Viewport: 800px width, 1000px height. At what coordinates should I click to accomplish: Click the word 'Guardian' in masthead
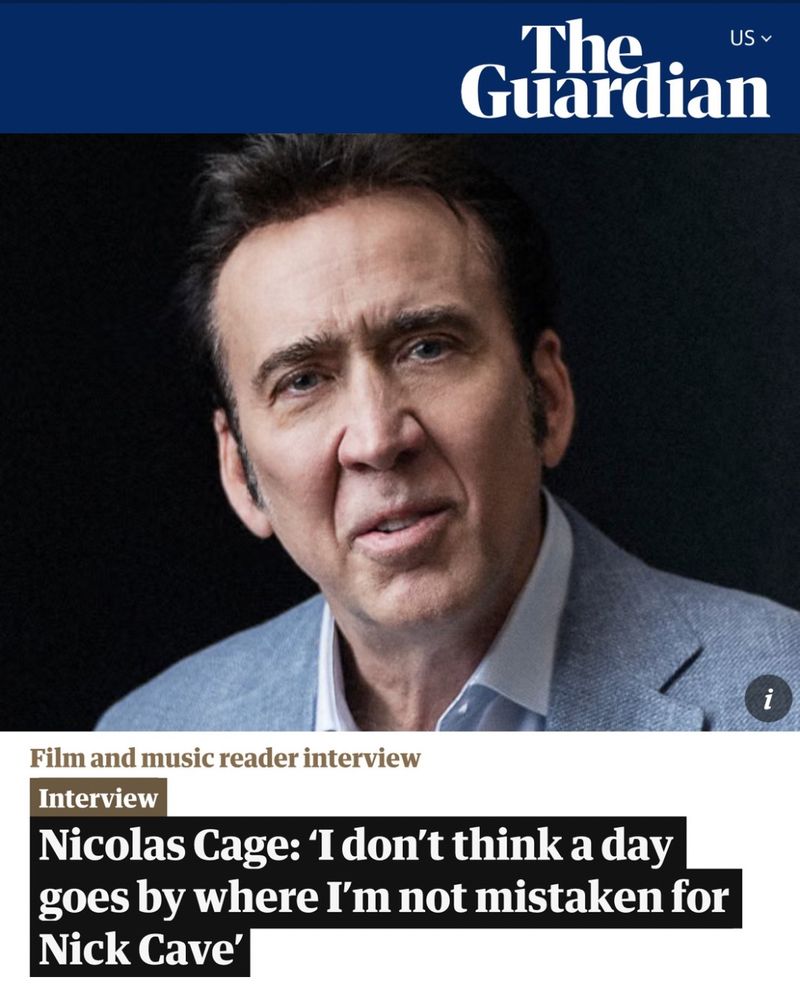click(x=615, y=92)
